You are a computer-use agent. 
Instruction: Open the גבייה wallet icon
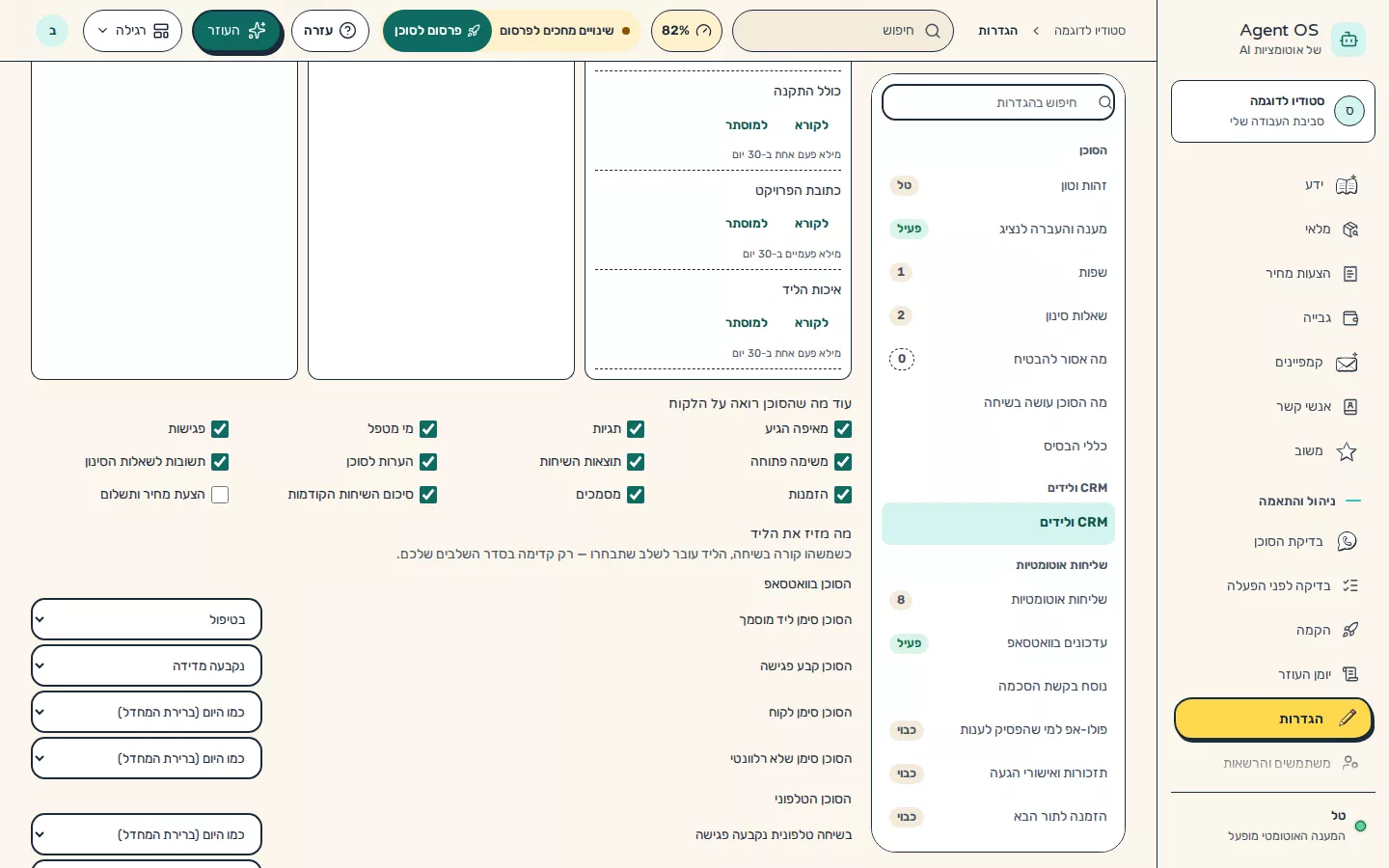(x=1349, y=318)
